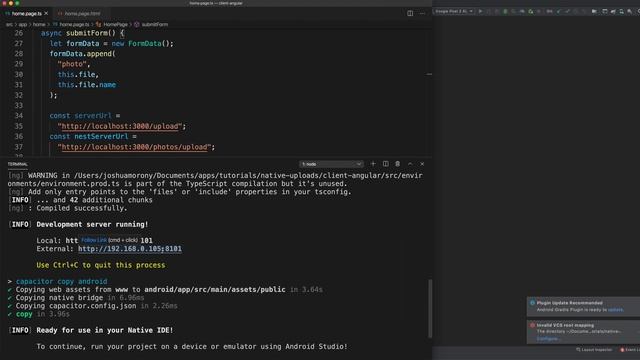Click 'const nestServerUrl =' declaration
This screenshot has height=360, width=640.
click(x=93, y=137)
